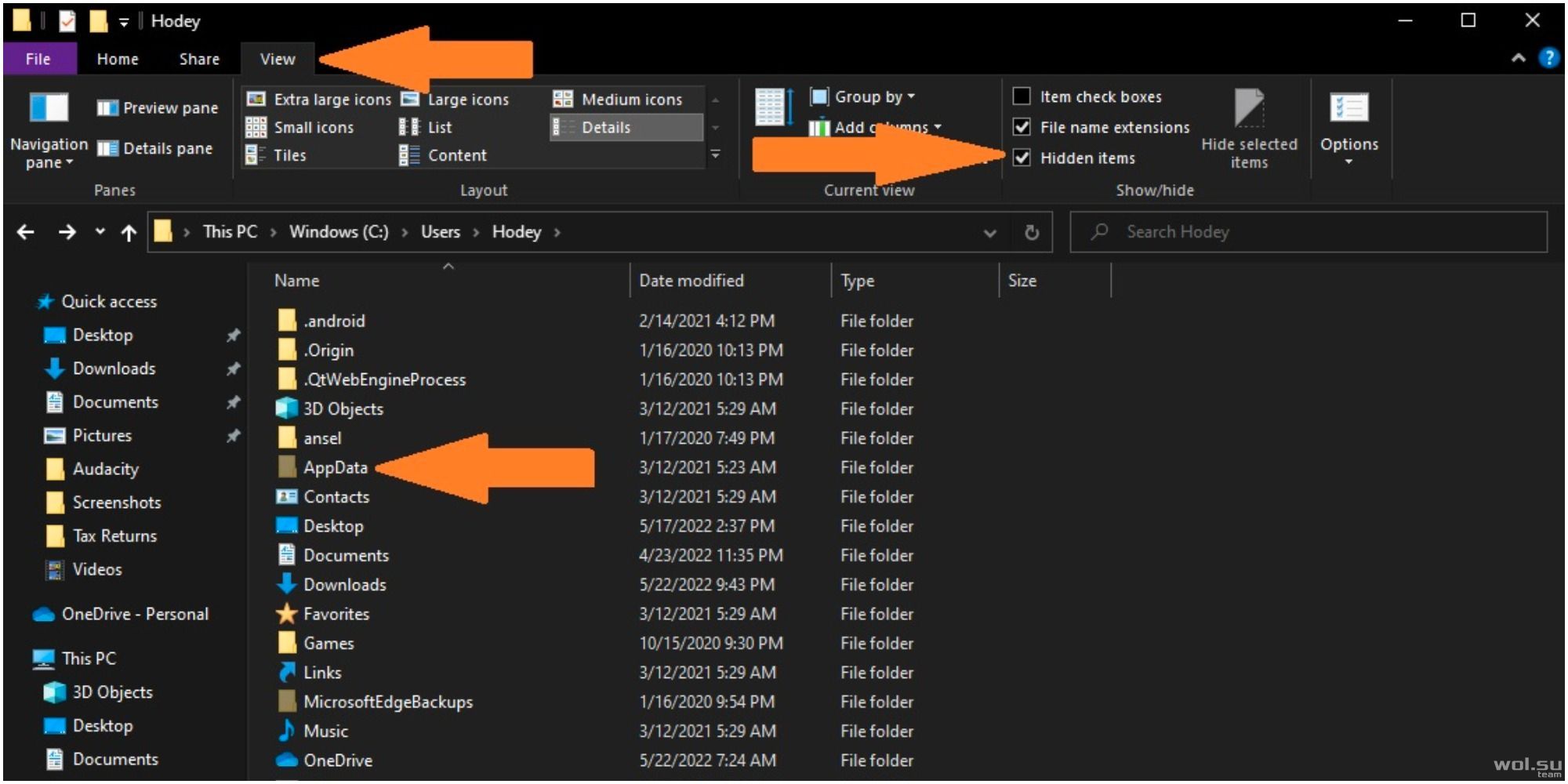Uncheck File name extensions
This screenshot has height=784, width=1568.
1022,127
